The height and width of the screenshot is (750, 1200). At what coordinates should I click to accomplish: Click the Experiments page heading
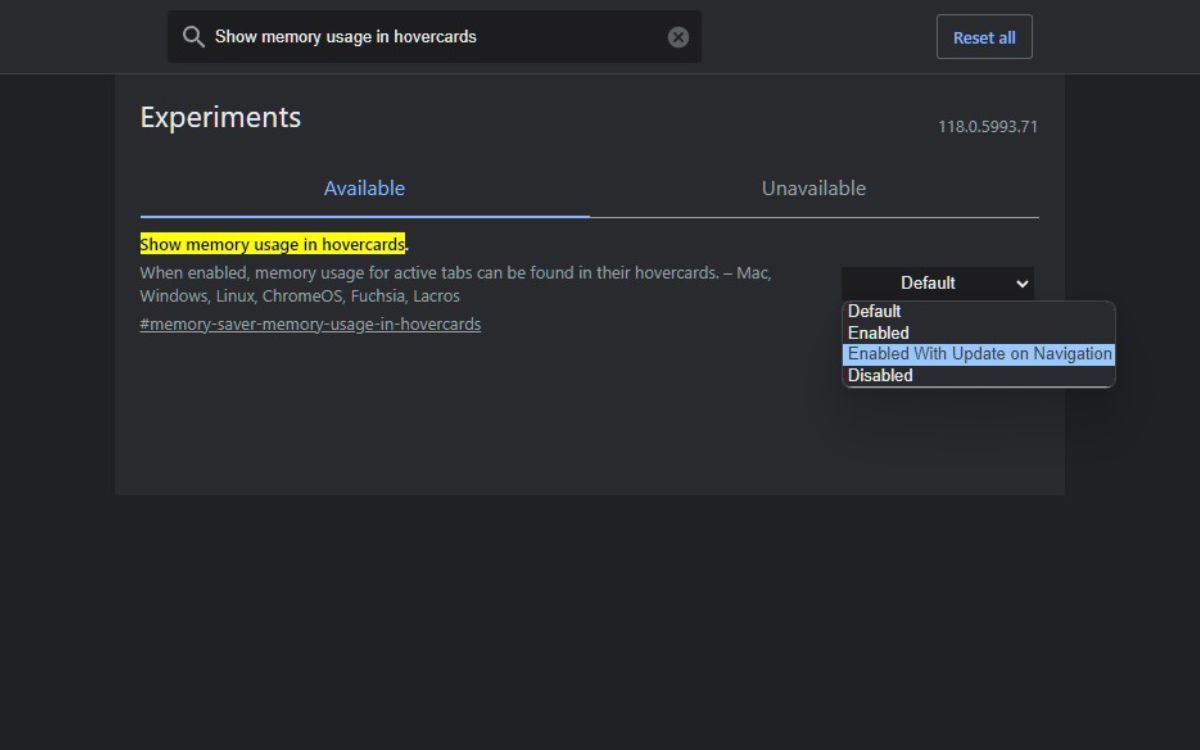point(219,117)
